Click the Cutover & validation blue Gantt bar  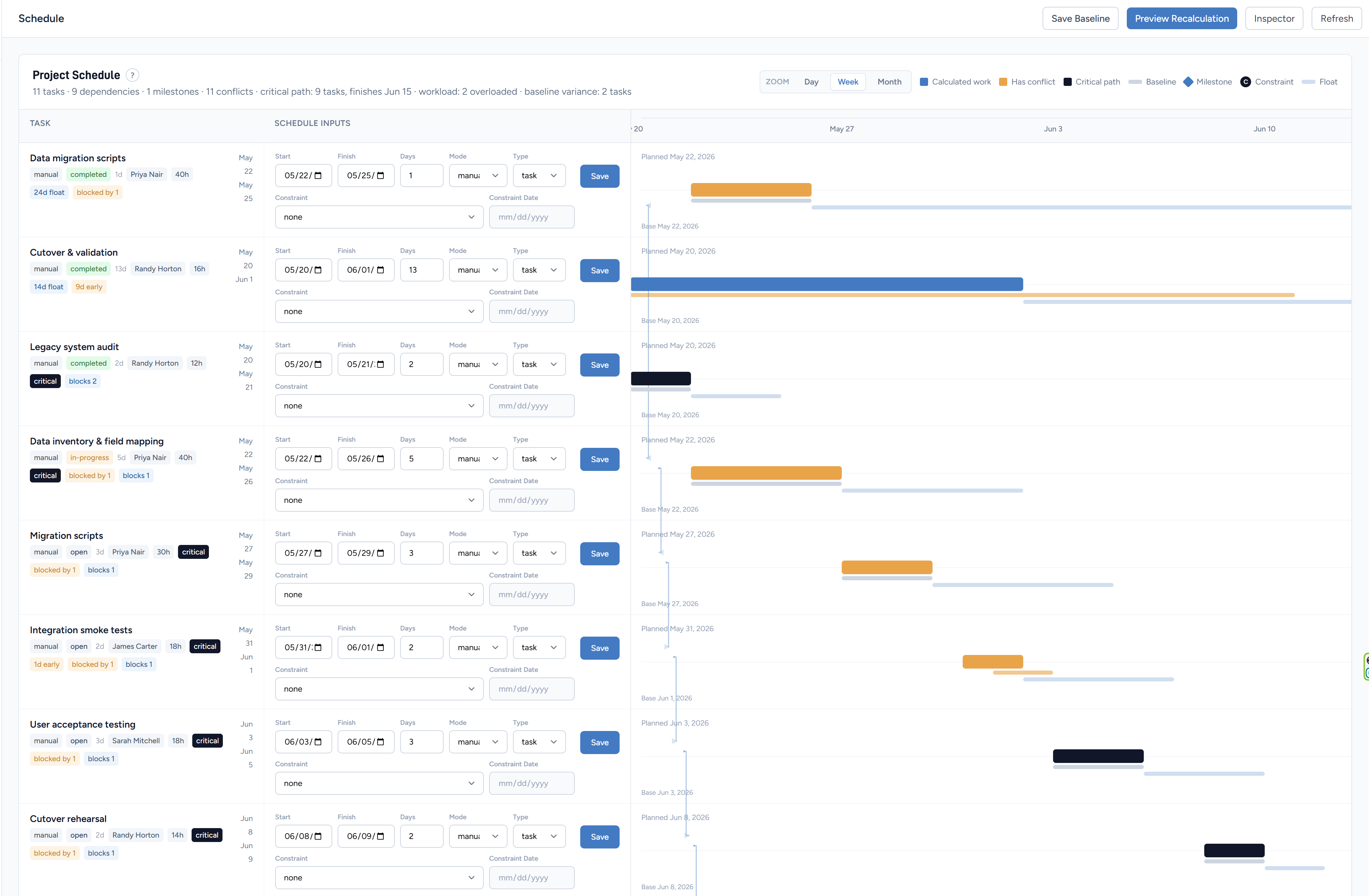click(826, 284)
